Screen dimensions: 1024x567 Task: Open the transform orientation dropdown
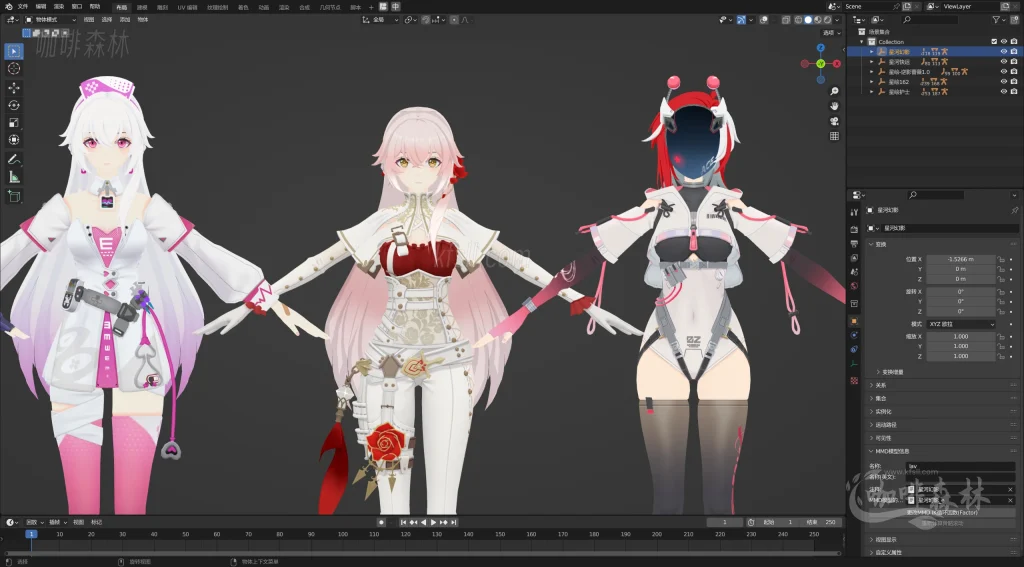pos(381,20)
